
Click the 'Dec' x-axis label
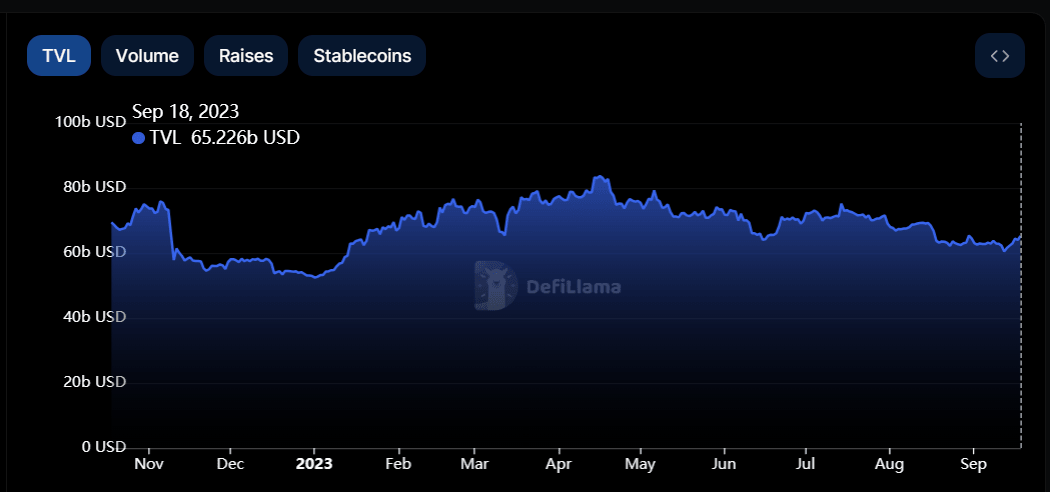point(230,464)
